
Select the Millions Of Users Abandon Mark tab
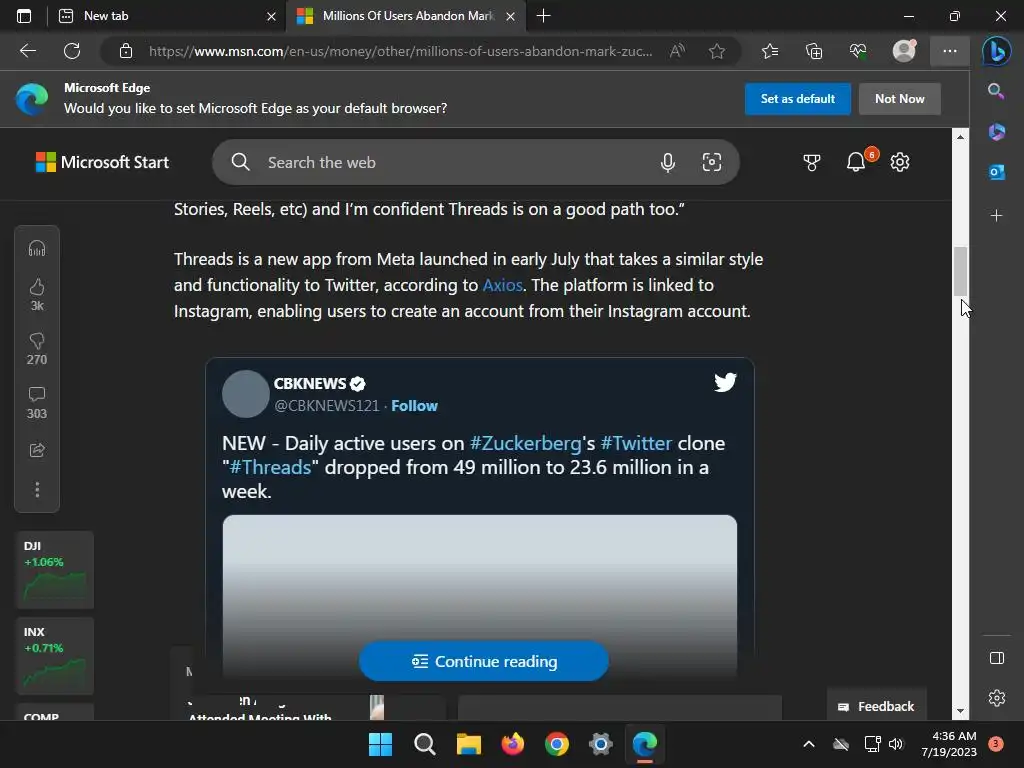408,16
